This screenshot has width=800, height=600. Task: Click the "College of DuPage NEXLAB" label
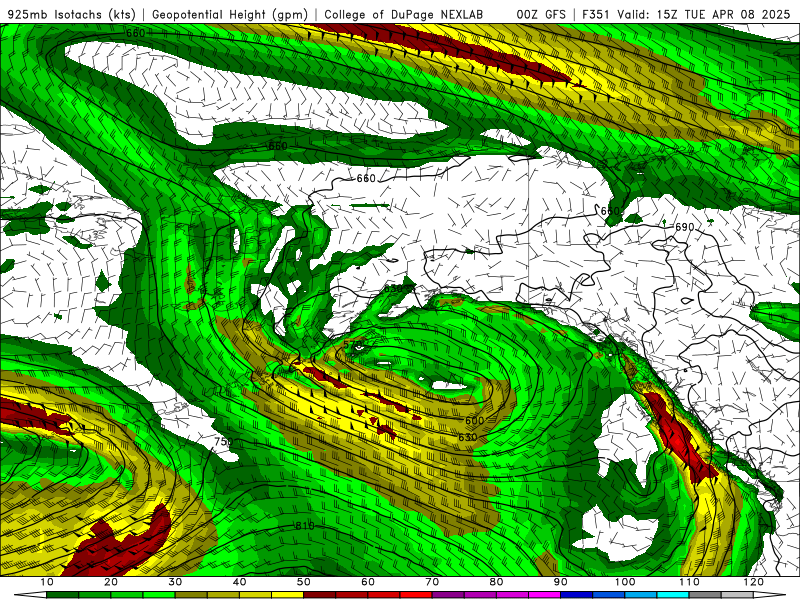[x=404, y=14]
